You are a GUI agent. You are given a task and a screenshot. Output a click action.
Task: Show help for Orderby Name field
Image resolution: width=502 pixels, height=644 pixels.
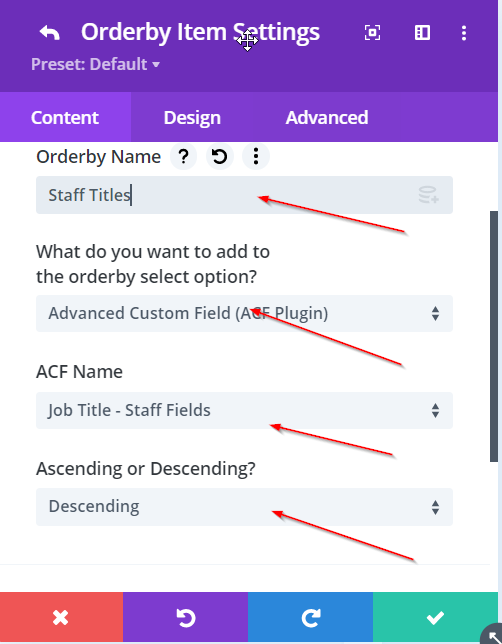(x=184, y=156)
